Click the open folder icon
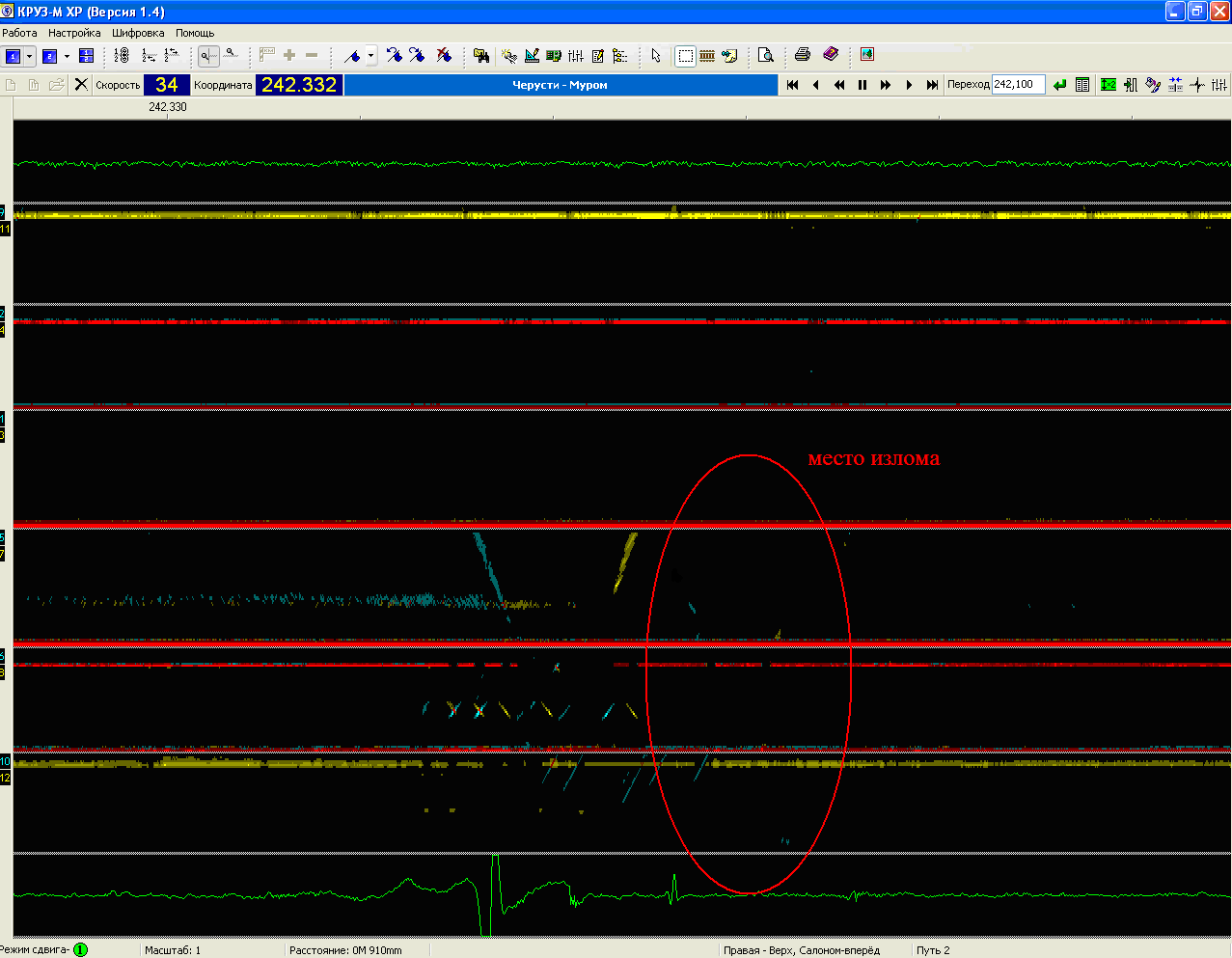The width and height of the screenshot is (1232, 958). coord(57,85)
